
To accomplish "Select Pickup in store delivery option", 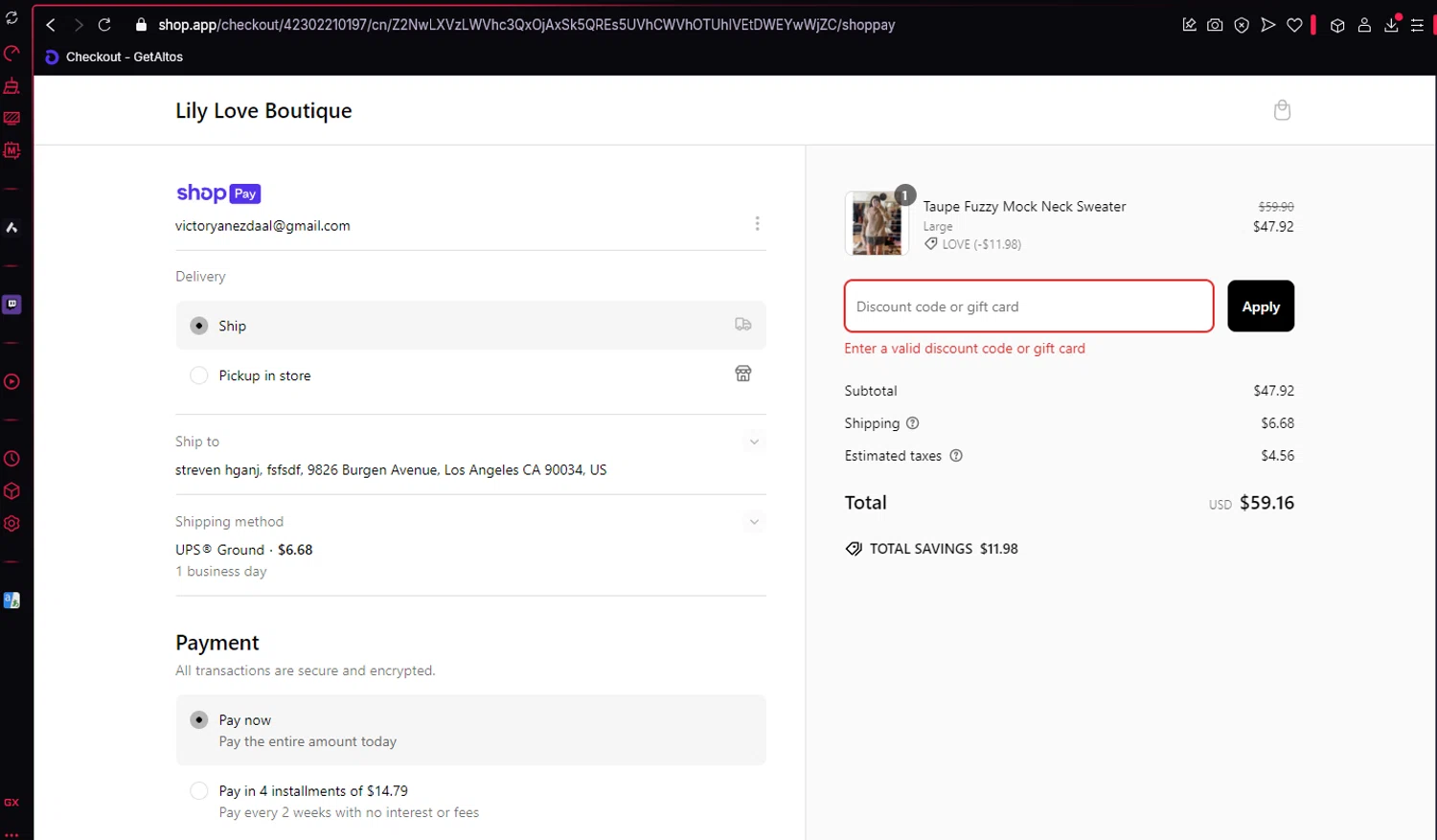I will pyautogui.click(x=470, y=375).
